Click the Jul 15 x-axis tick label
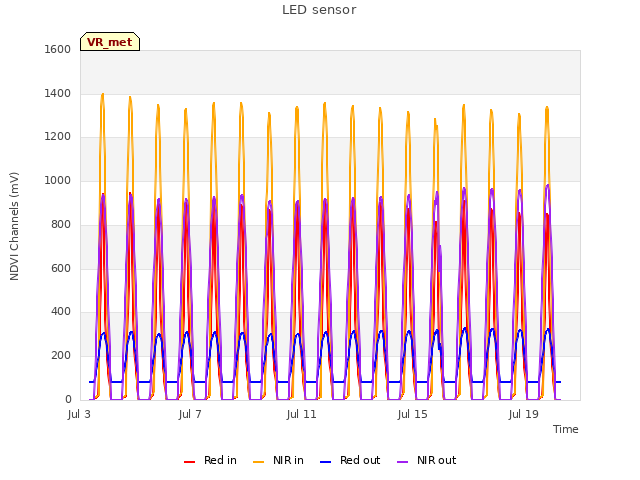 412,414
